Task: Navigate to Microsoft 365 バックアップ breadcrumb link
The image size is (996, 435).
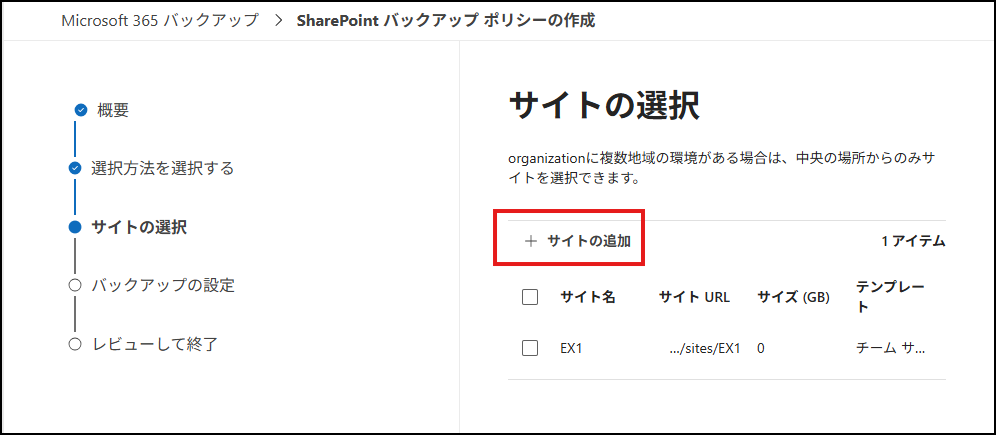Action: click(159, 20)
